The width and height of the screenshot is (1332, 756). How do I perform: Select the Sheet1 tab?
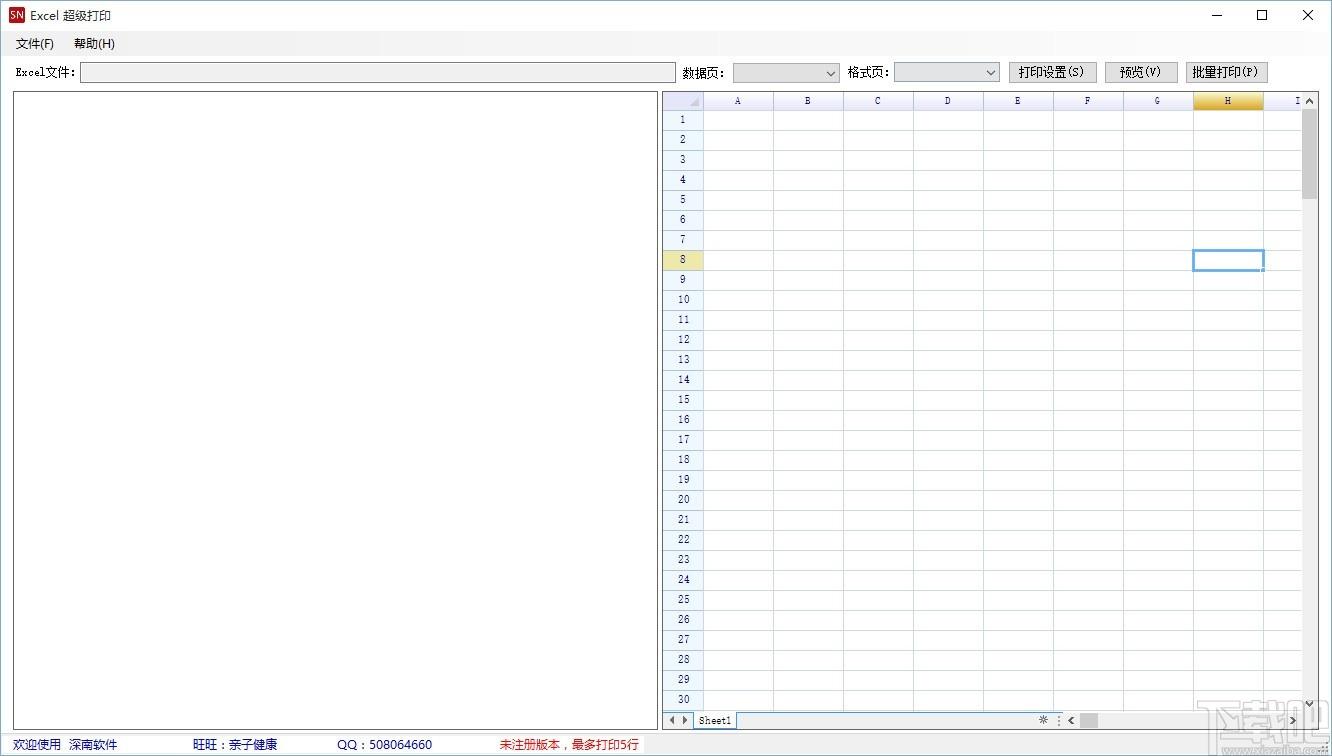(715, 720)
